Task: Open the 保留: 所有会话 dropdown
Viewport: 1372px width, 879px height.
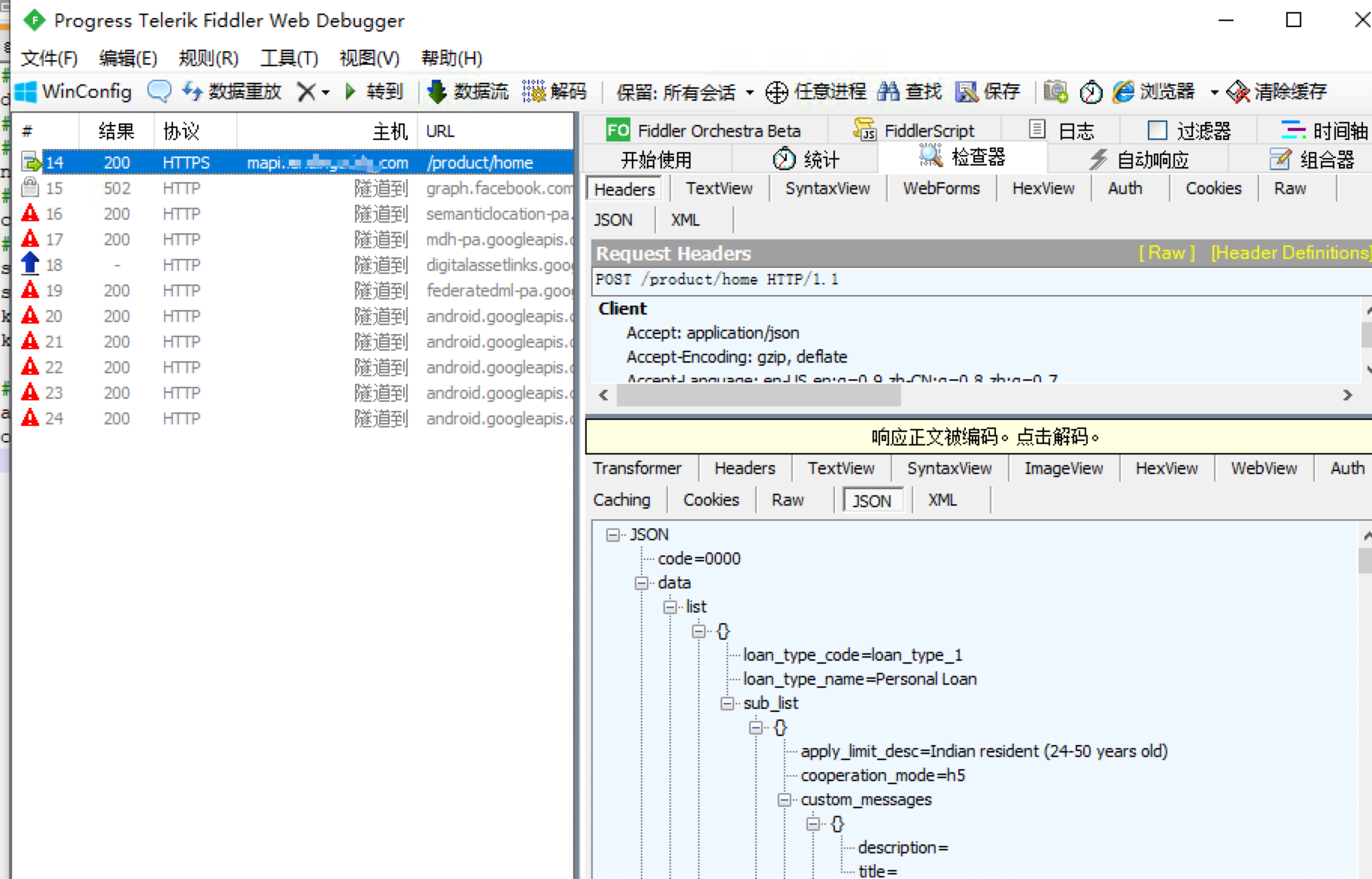Action: [684, 92]
